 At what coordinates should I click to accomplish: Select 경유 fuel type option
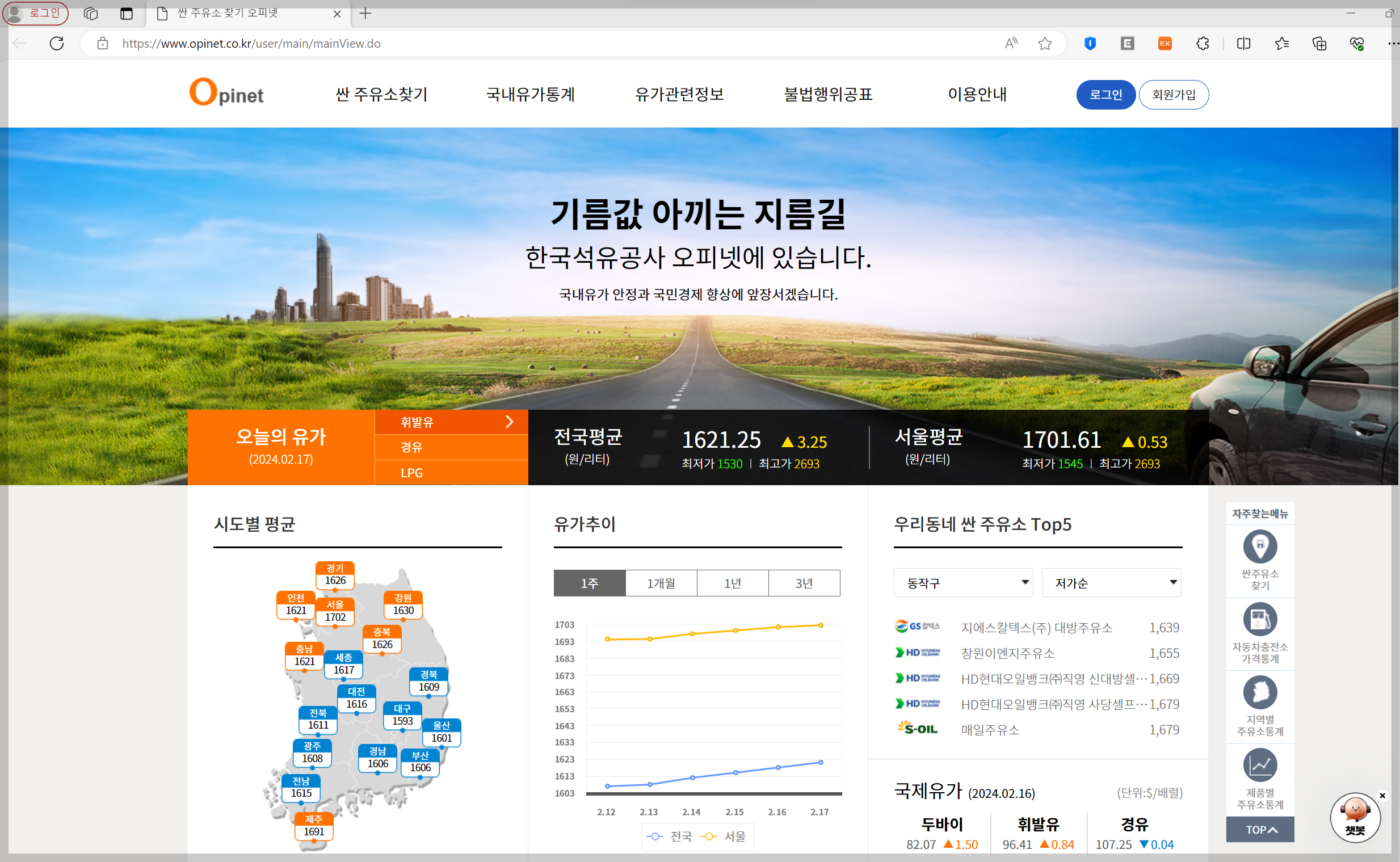(411, 448)
